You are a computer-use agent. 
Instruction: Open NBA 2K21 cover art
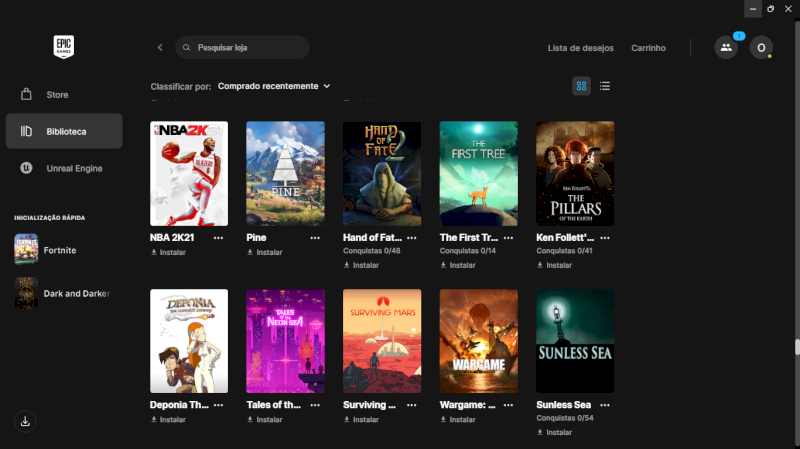[x=189, y=173]
